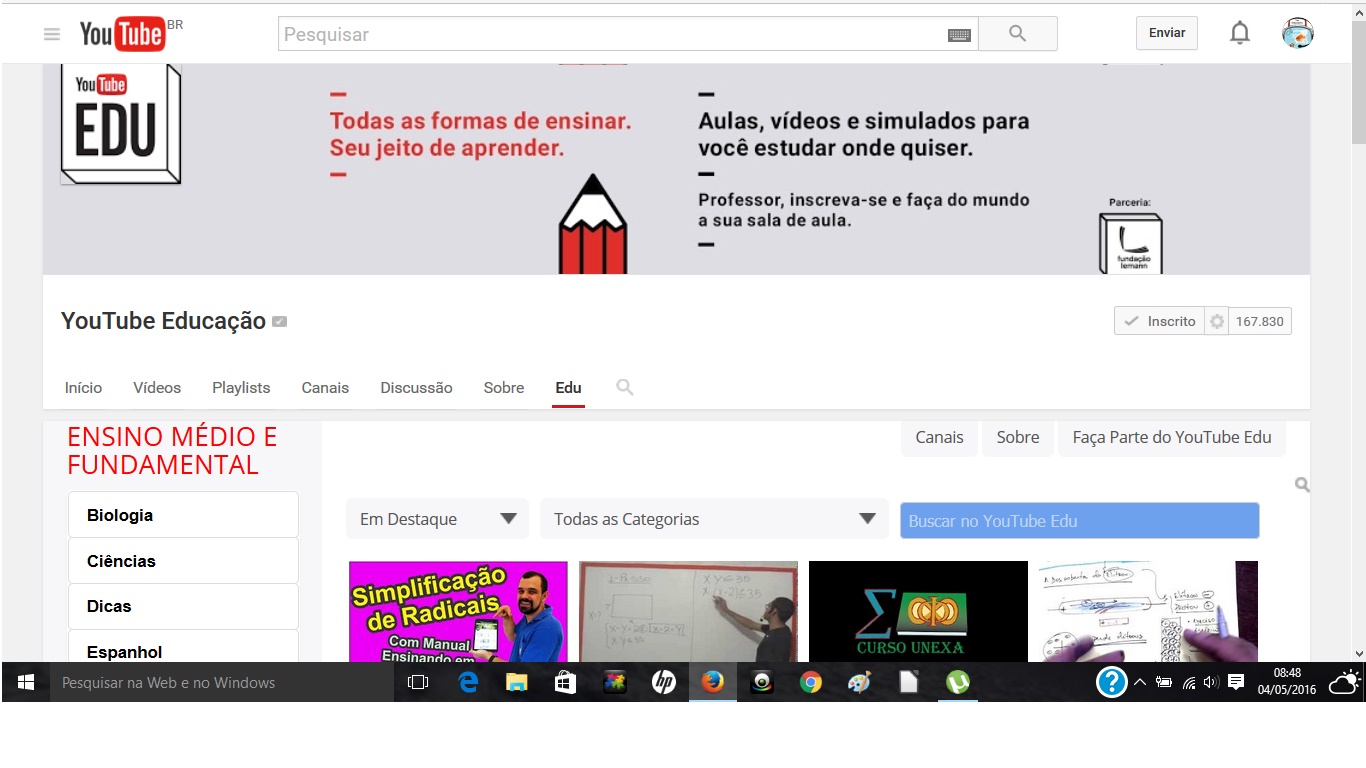Open the channel search magnifier below the tabs

[x=624, y=387]
